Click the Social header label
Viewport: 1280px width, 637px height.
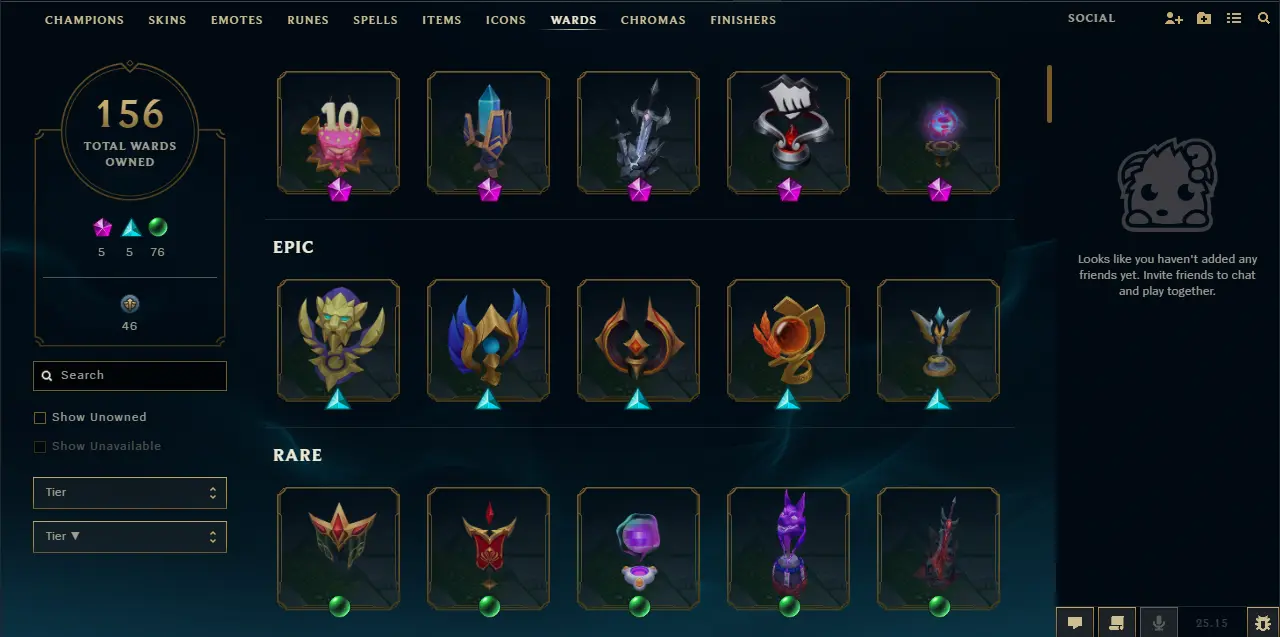[1091, 19]
